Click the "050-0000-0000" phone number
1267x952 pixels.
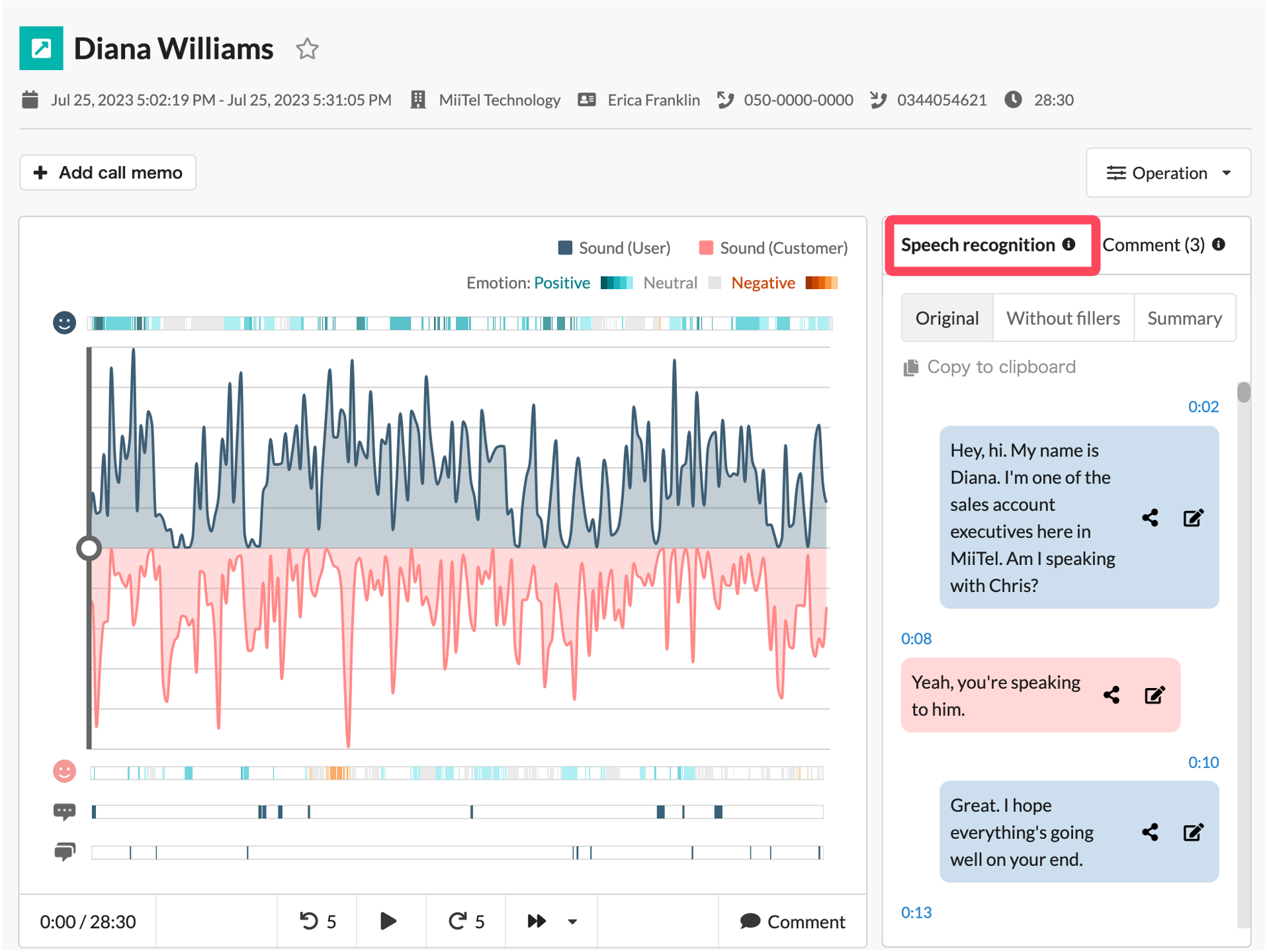click(799, 100)
